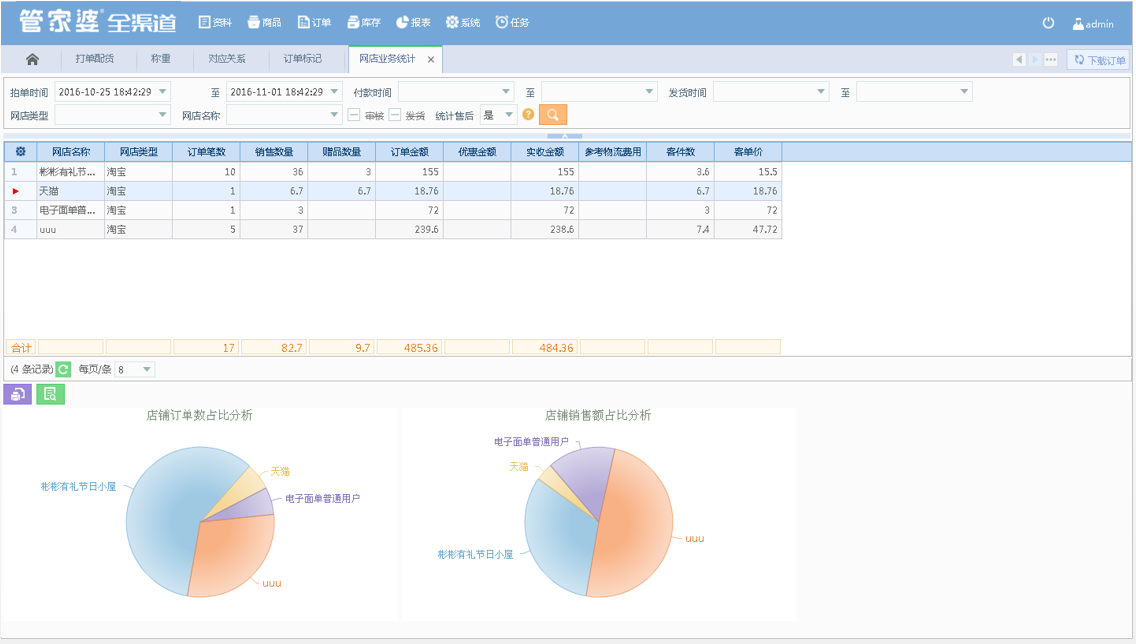The height and width of the screenshot is (644, 1136).
Task: Click uuu slice in order count pie
Action: coord(232,554)
